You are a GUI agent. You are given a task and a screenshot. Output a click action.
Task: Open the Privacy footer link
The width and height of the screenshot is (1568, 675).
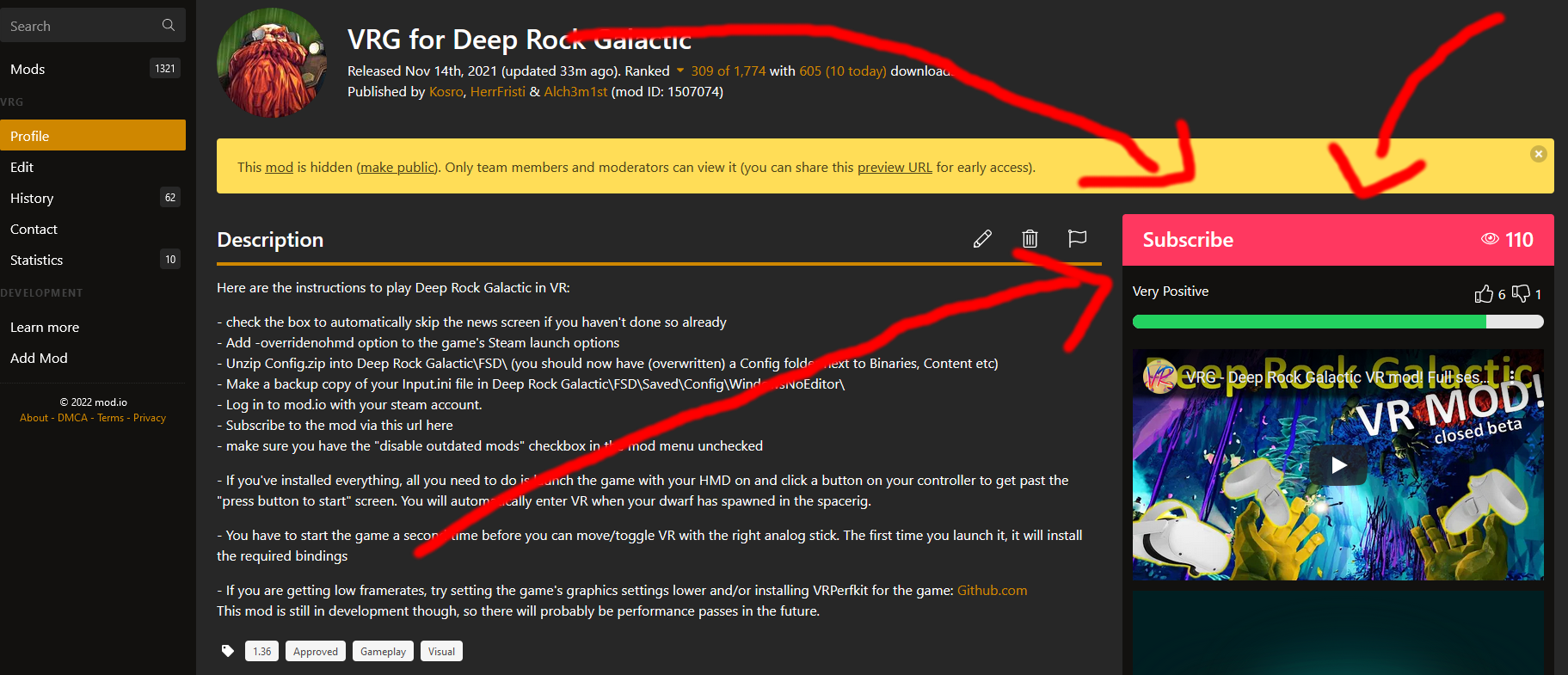tap(150, 418)
